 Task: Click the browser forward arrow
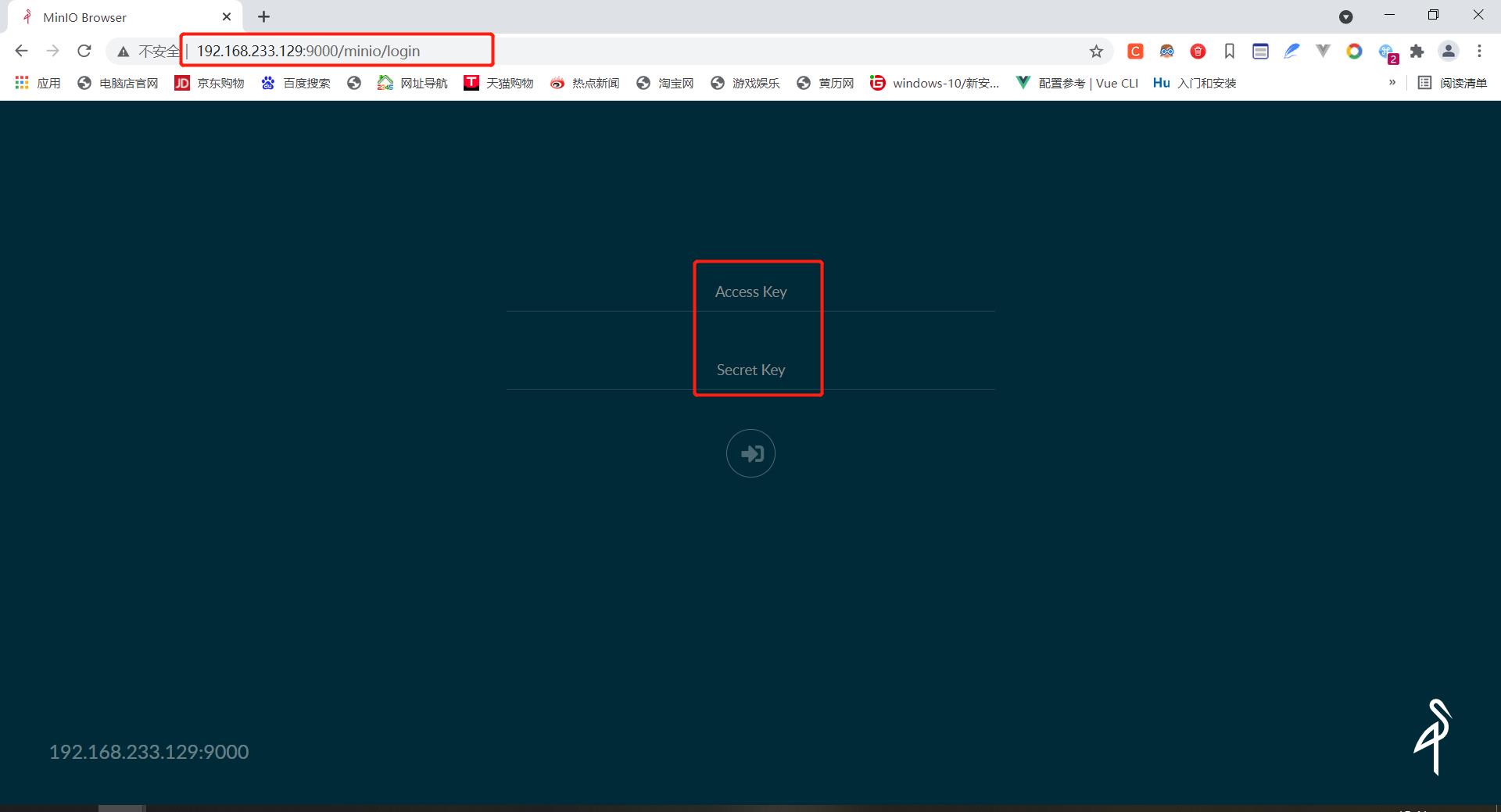pyautogui.click(x=52, y=51)
